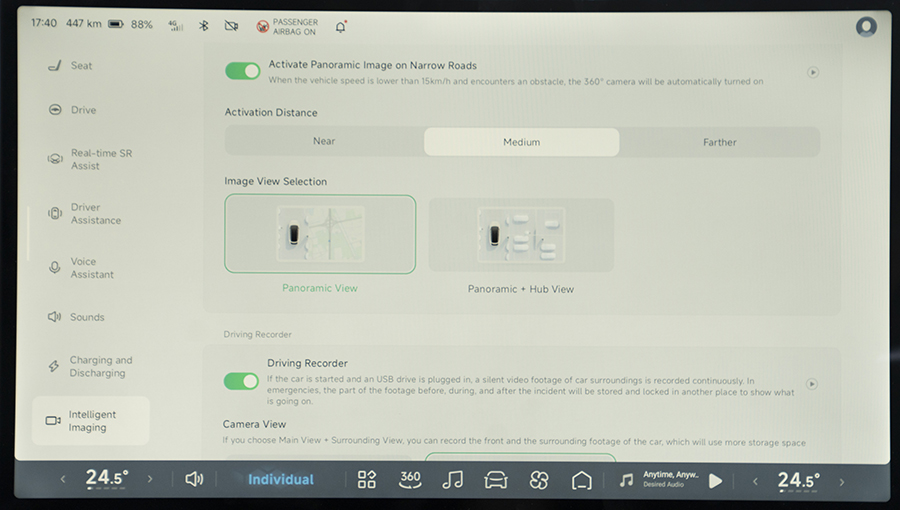Image resolution: width=900 pixels, height=510 pixels.
Task: Open user profile avatar
Action: tap(866, 27)
